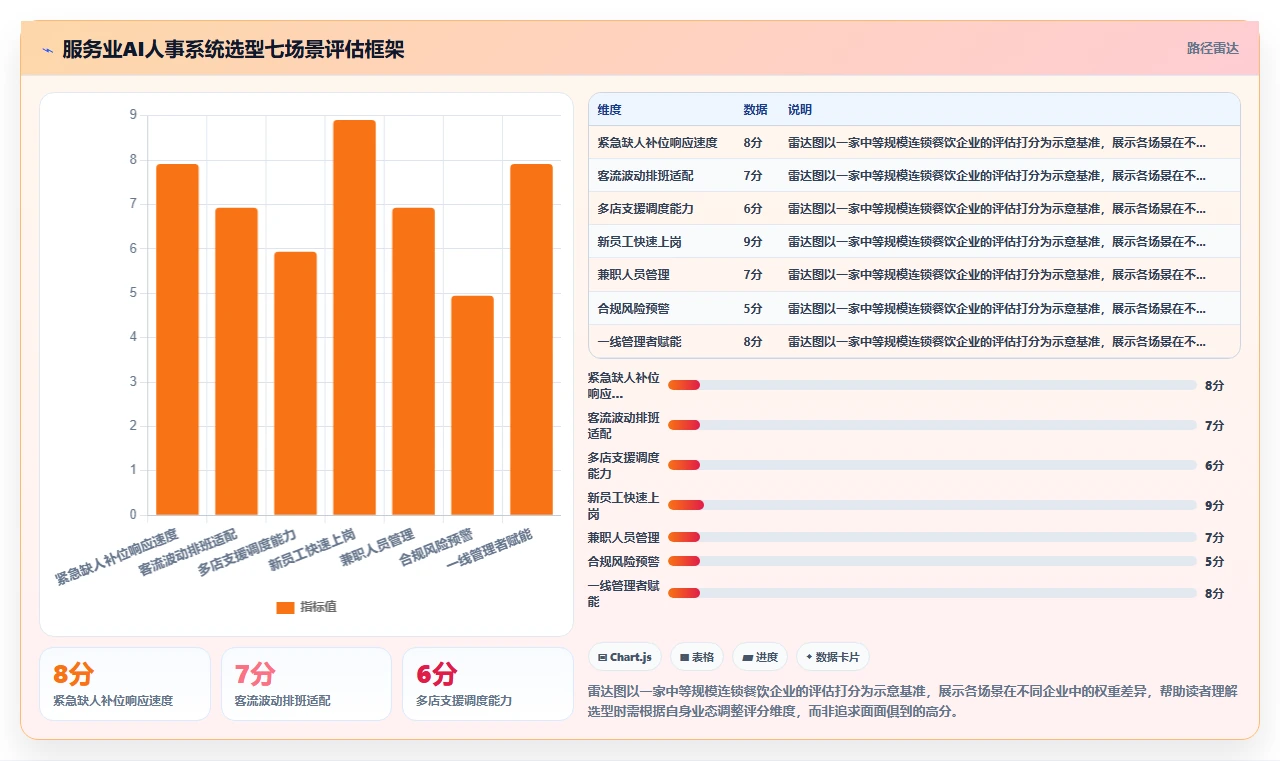Click the 一线管理者赋能 bar in chart

tap(531, 340)
